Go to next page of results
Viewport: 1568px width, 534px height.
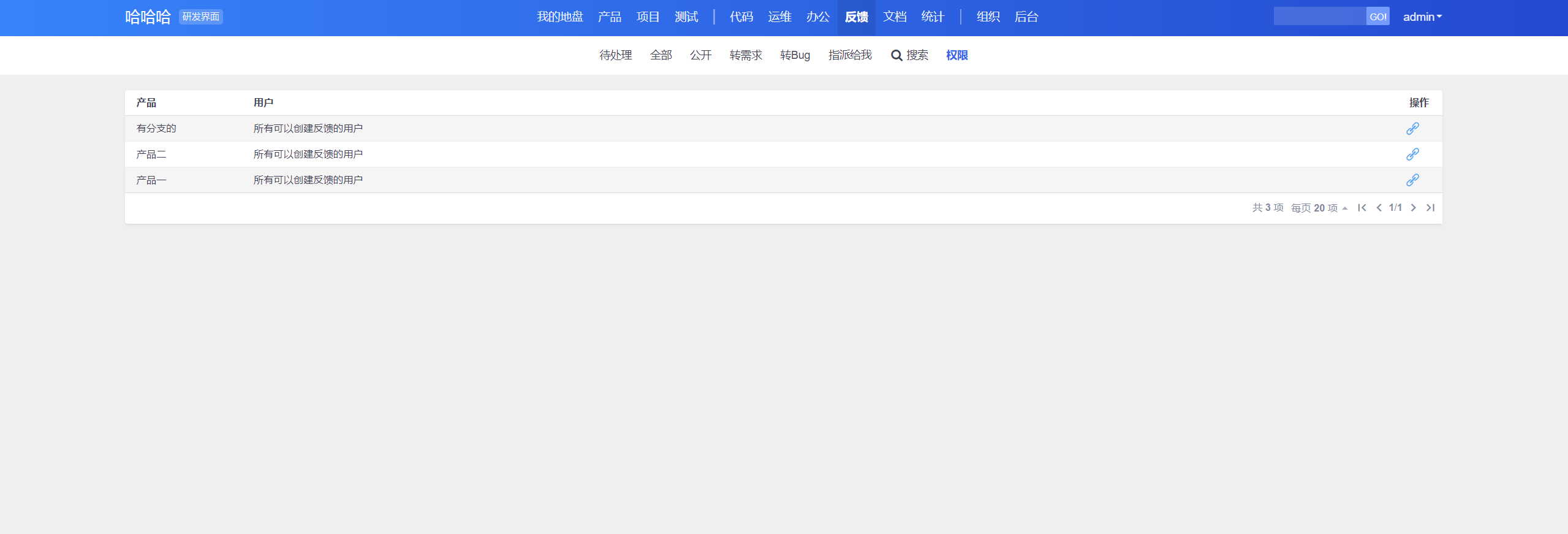pyautogui.click(x=1413, y=208)
